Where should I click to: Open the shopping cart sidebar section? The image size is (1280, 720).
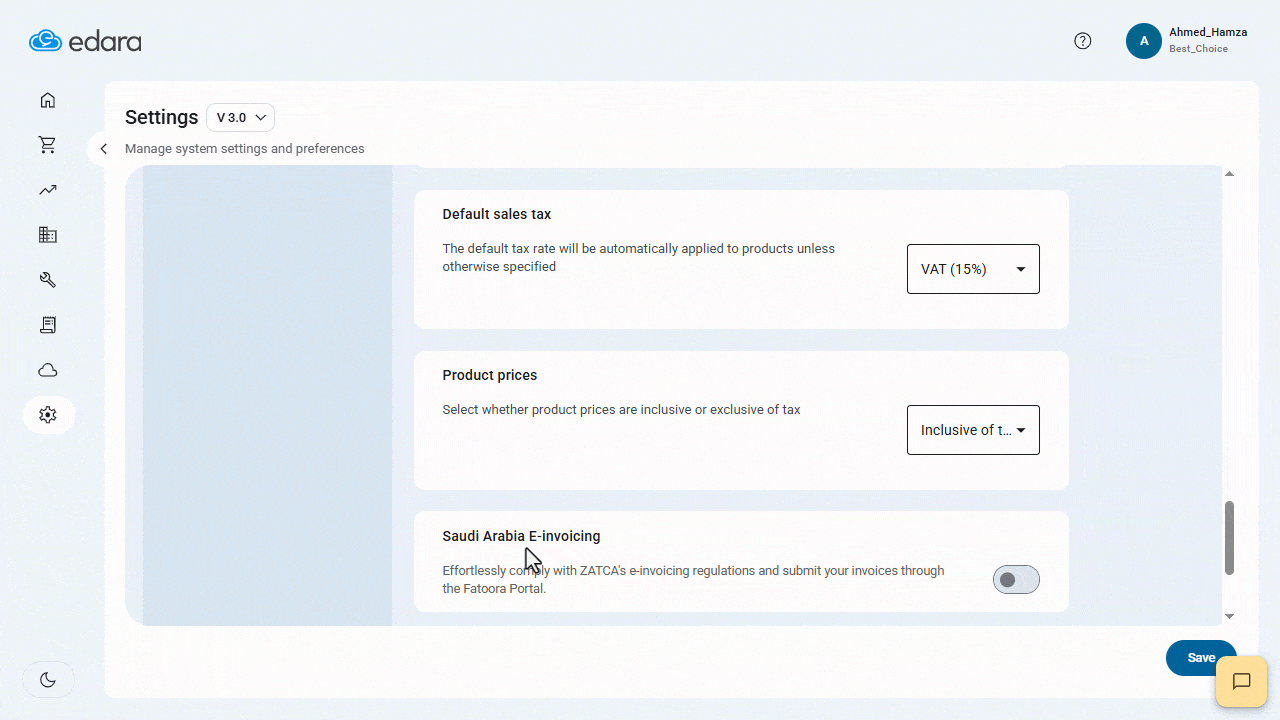47,145
